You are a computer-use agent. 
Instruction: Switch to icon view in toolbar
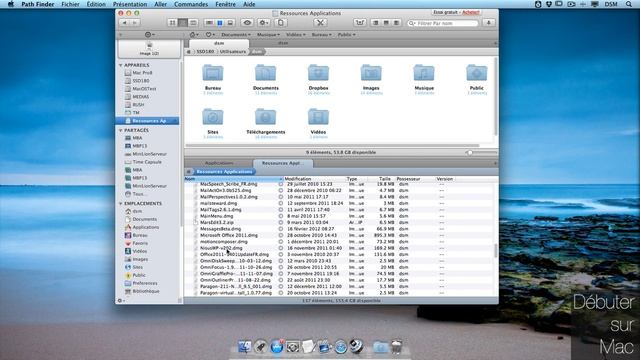point(173,23)
